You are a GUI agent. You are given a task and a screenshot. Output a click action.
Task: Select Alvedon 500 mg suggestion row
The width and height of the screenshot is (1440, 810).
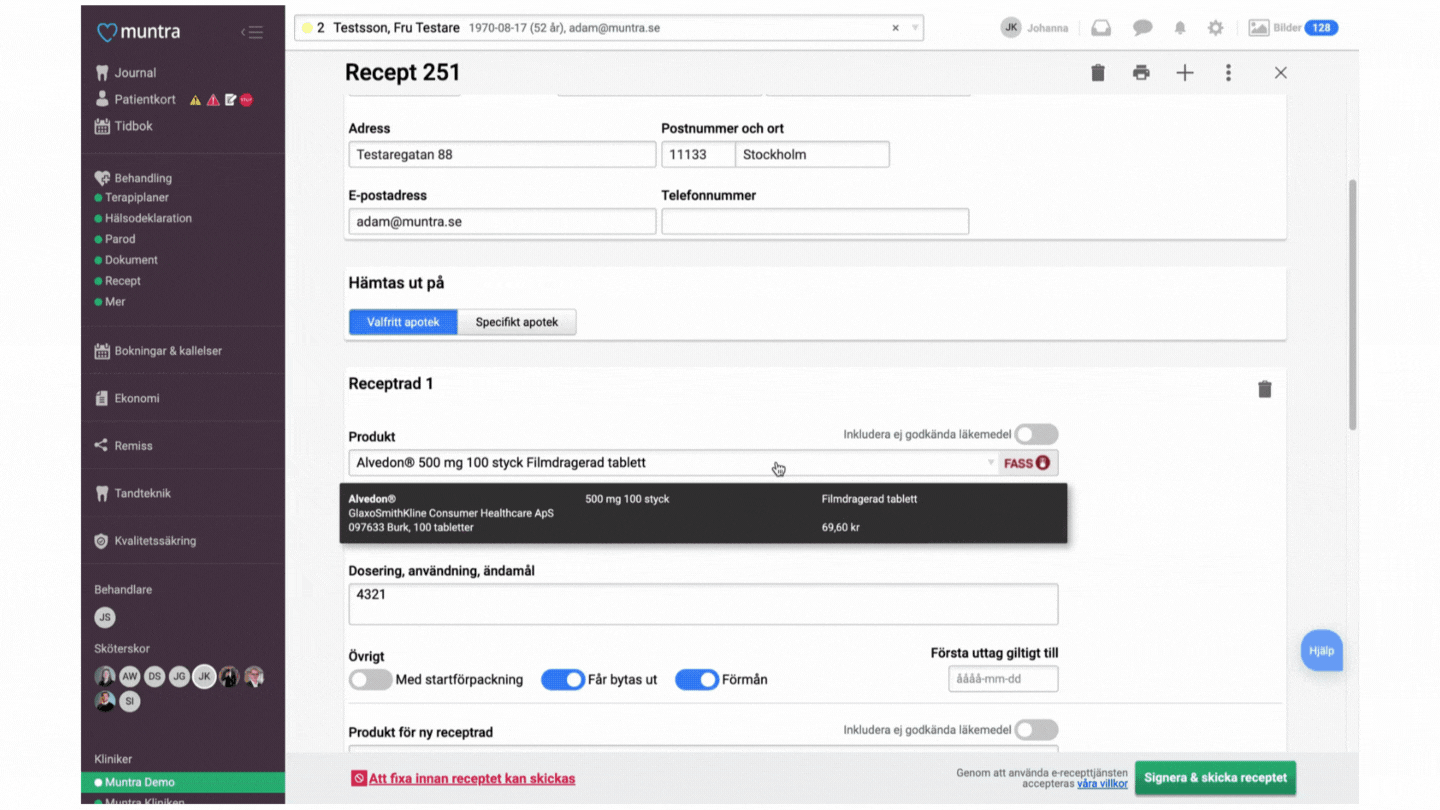click(x=703, y=513)
